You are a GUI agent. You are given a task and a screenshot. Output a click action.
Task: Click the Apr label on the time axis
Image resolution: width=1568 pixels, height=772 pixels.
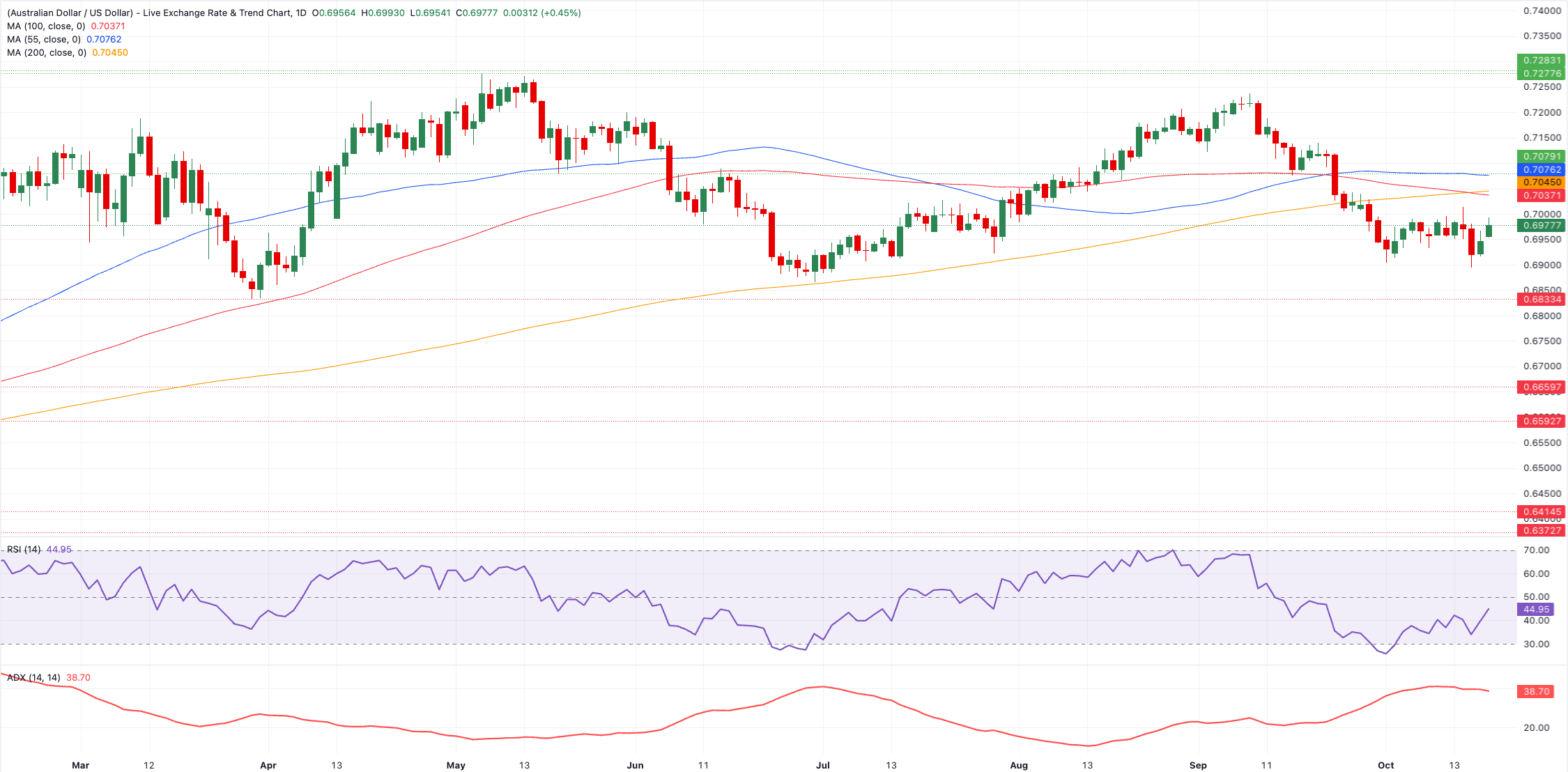(268, 765)
